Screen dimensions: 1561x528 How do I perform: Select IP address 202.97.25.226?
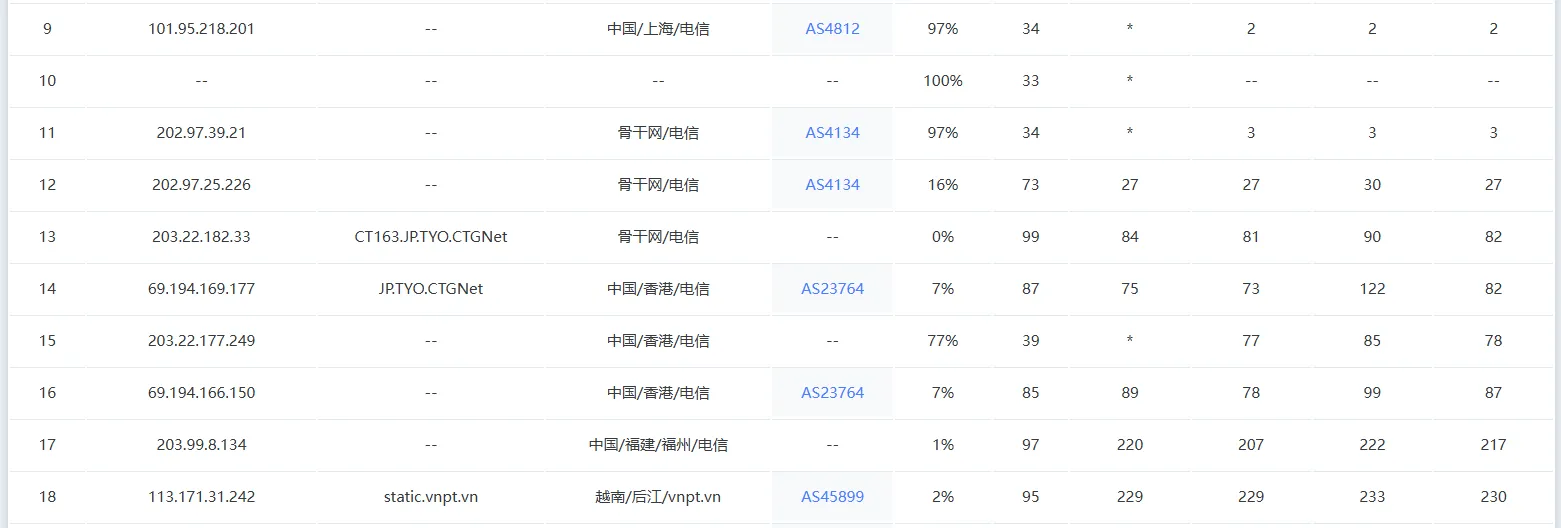click(201, 185)
